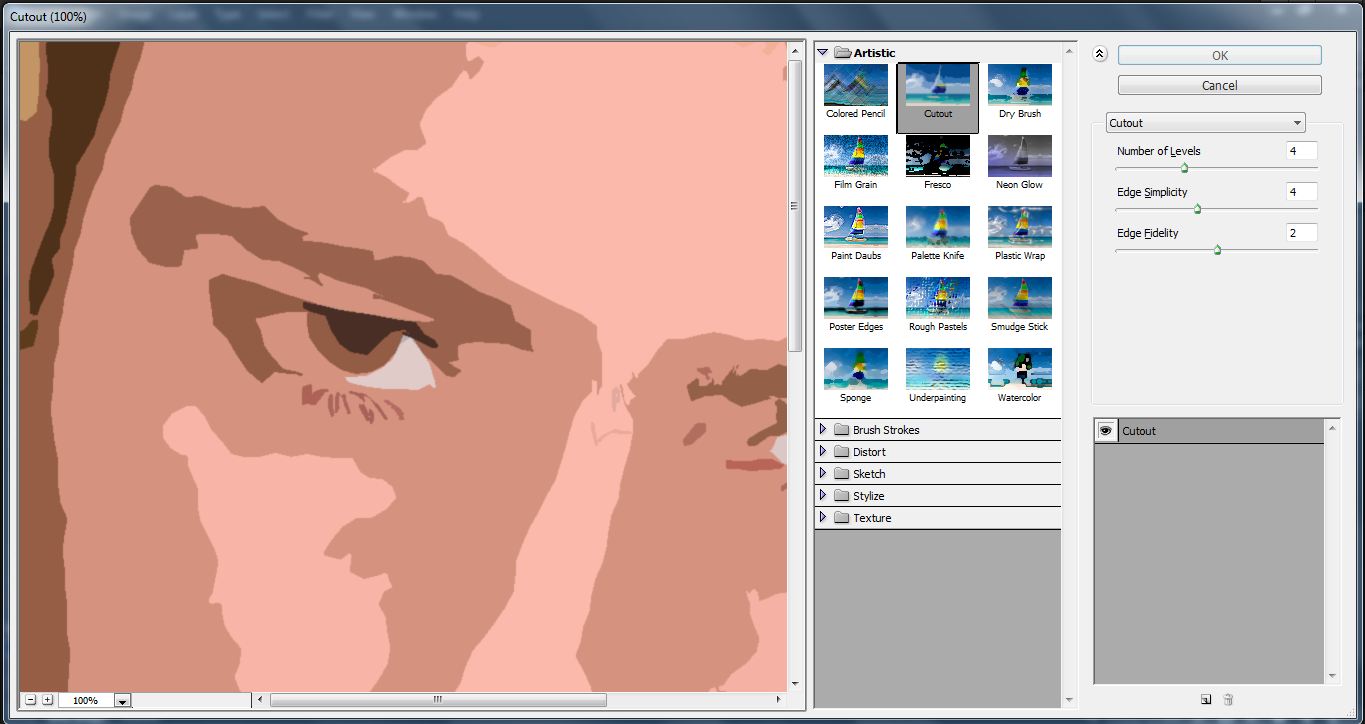Edit the Number of Levels value field
This screenshot has height=724, width=1365.
pyautogui.click(x=1301, y=151)
